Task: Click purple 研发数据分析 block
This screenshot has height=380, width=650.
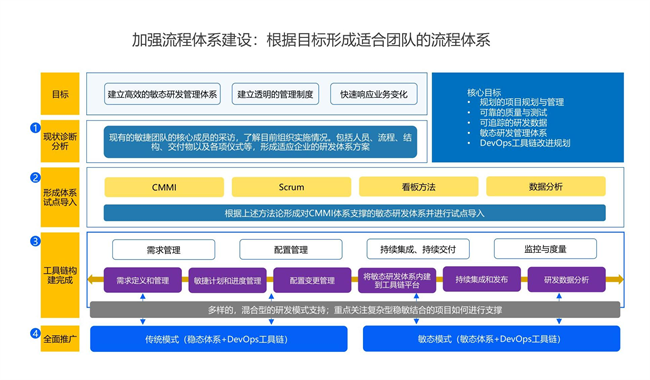Action: [567, 280]
